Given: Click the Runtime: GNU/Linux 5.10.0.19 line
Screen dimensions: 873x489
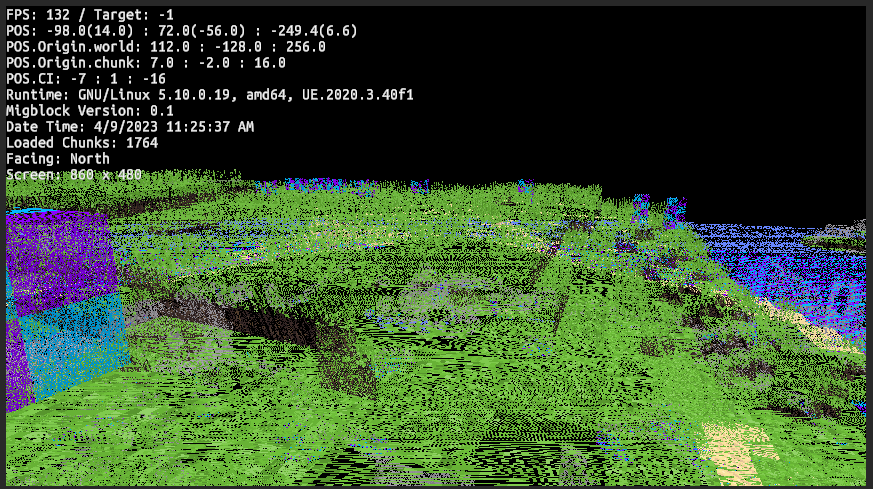Looking at the screenshot, I should pos(210,95).
